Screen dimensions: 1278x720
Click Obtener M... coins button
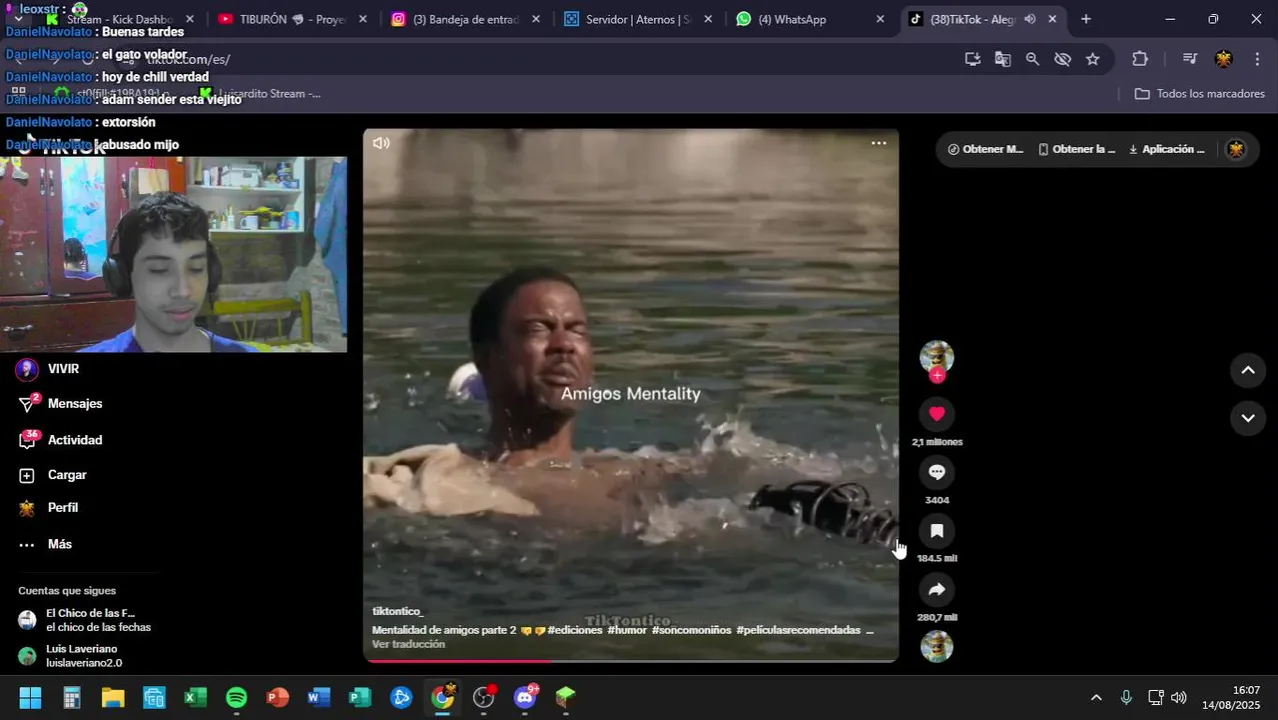985,149
